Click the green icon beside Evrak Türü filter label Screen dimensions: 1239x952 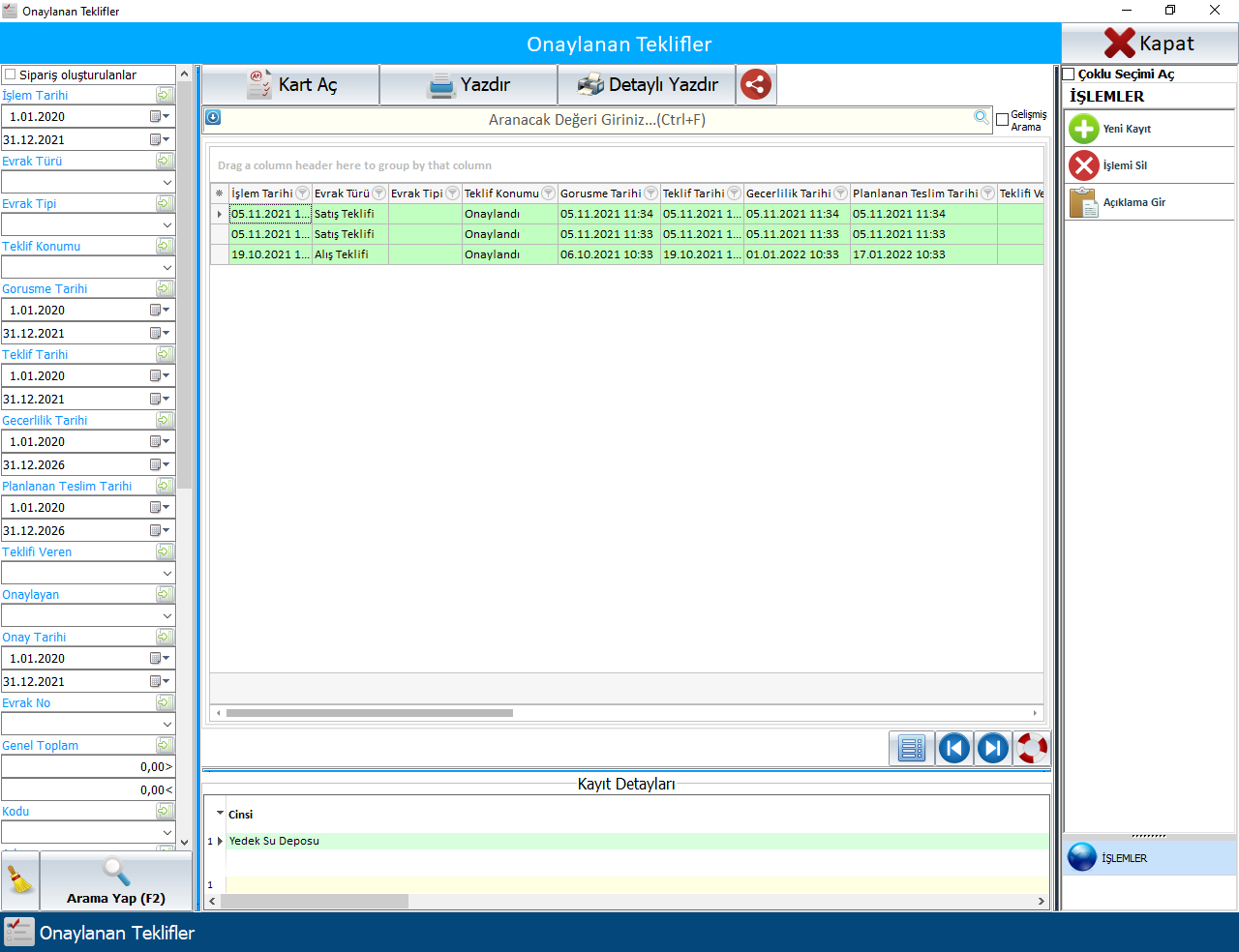(x=166, y=161)
